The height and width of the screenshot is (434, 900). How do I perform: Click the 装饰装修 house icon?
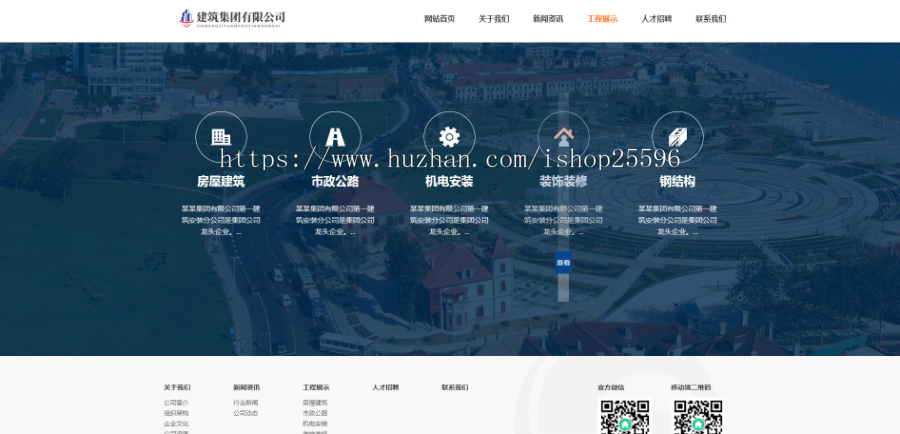[x=564, y=137]
